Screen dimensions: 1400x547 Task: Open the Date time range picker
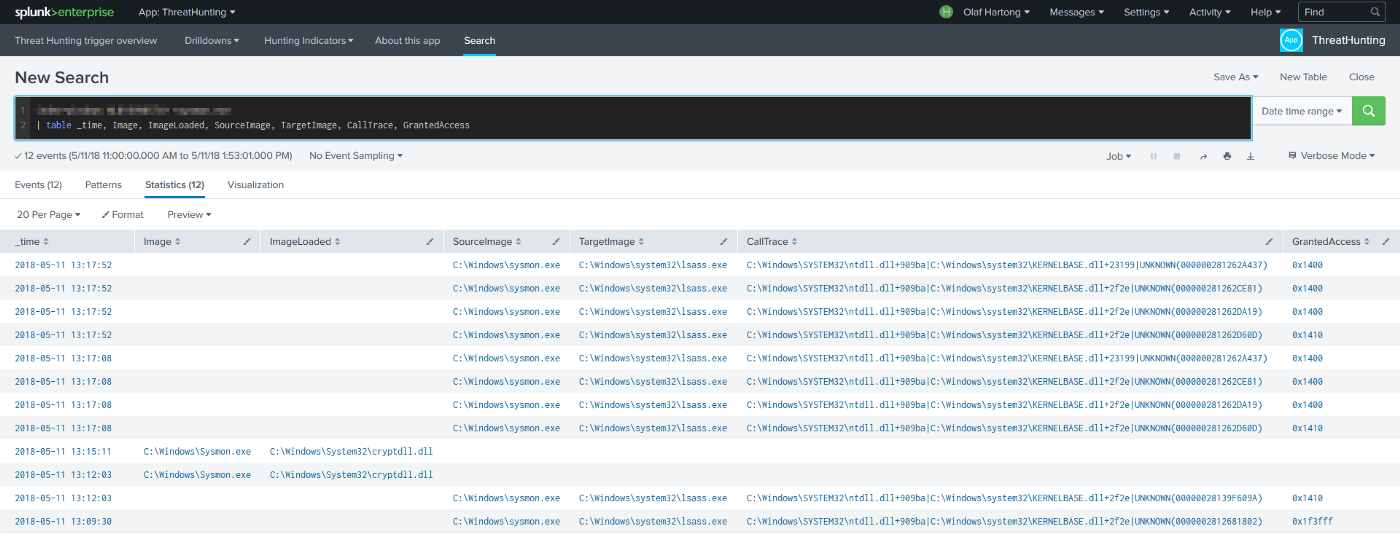(x=1302, y=111)
